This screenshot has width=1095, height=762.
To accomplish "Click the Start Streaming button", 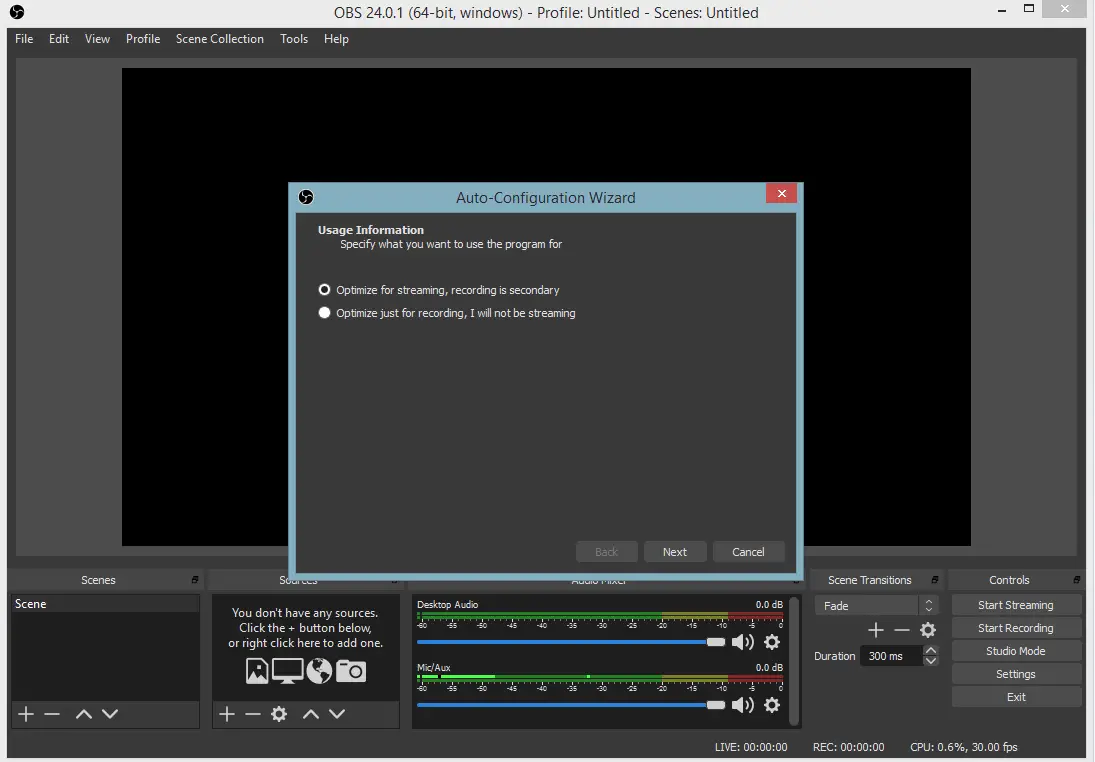I will [x=1015, y=605].
